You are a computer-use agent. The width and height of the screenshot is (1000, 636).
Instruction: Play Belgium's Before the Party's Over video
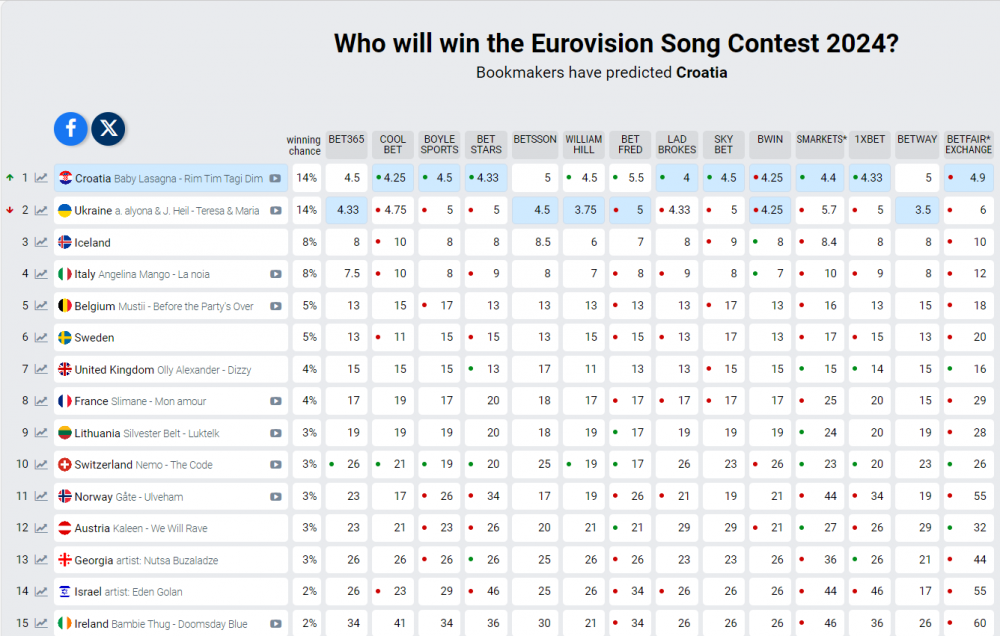pyautogui.click(x=276, y=306)
